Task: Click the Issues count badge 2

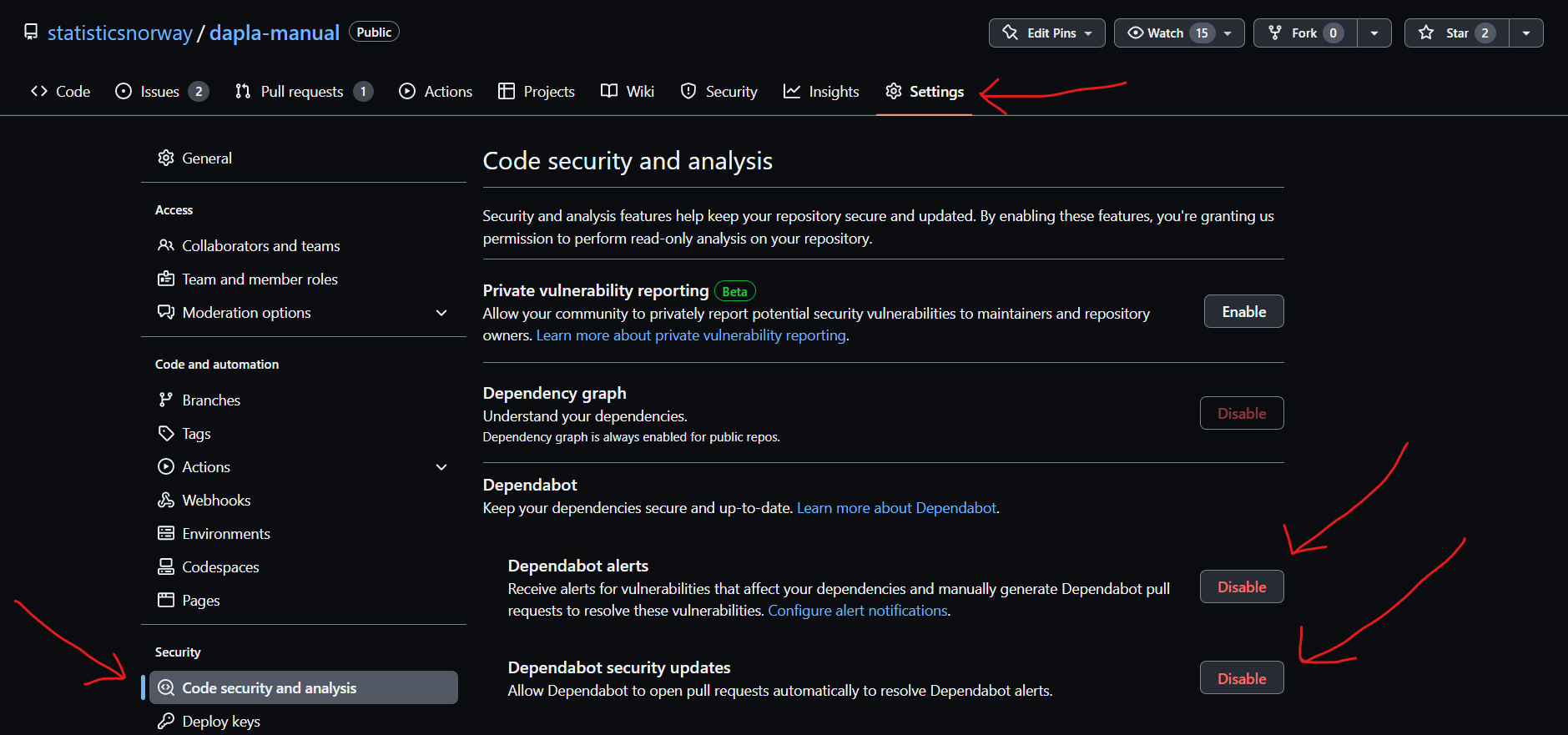Action: [x=199, y=91]
